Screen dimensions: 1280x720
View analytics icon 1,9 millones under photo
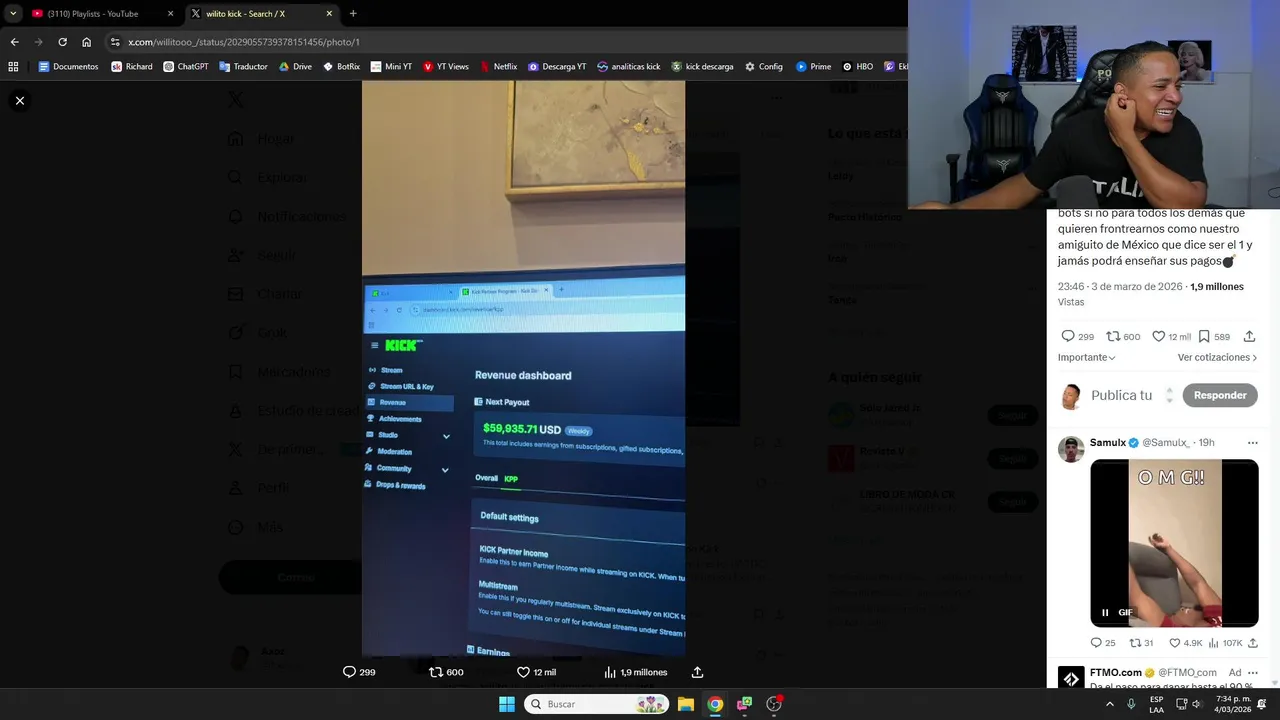click(610, 672)
